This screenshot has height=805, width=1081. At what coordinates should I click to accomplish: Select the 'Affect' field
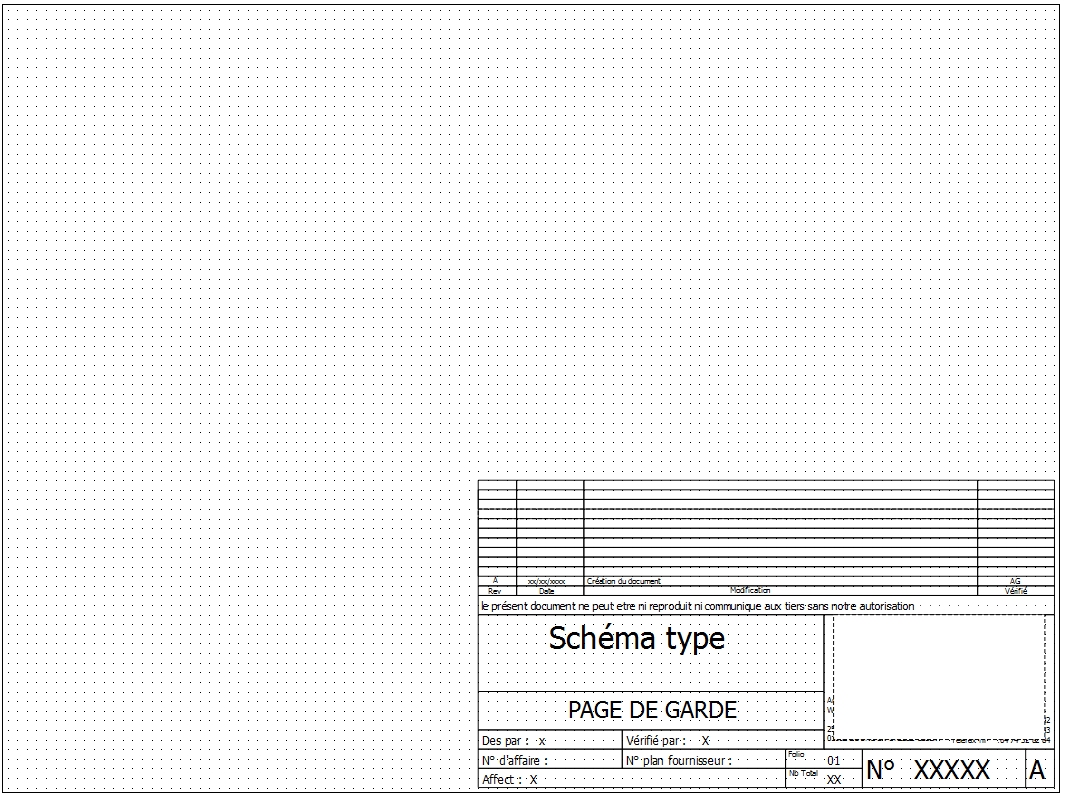tap(510, 780)
